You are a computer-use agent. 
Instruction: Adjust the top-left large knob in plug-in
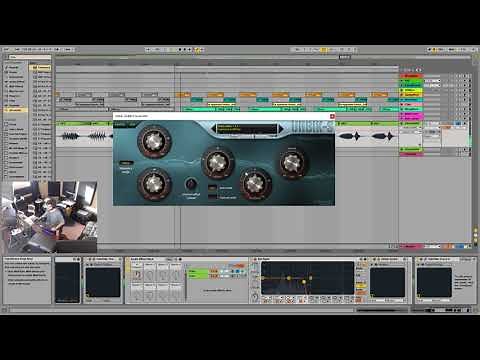click(x=154, y=141)
